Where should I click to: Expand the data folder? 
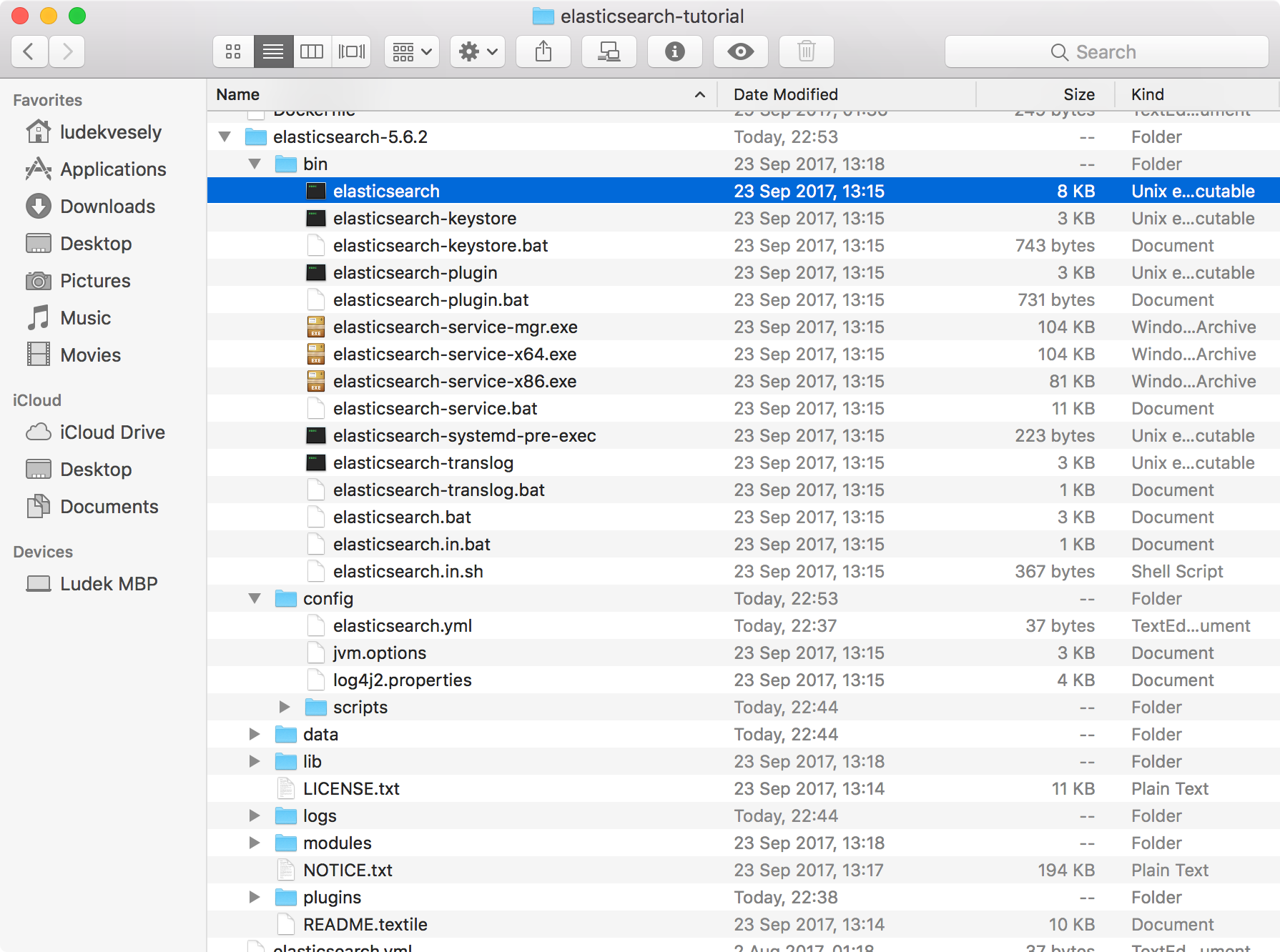(255, 734)
